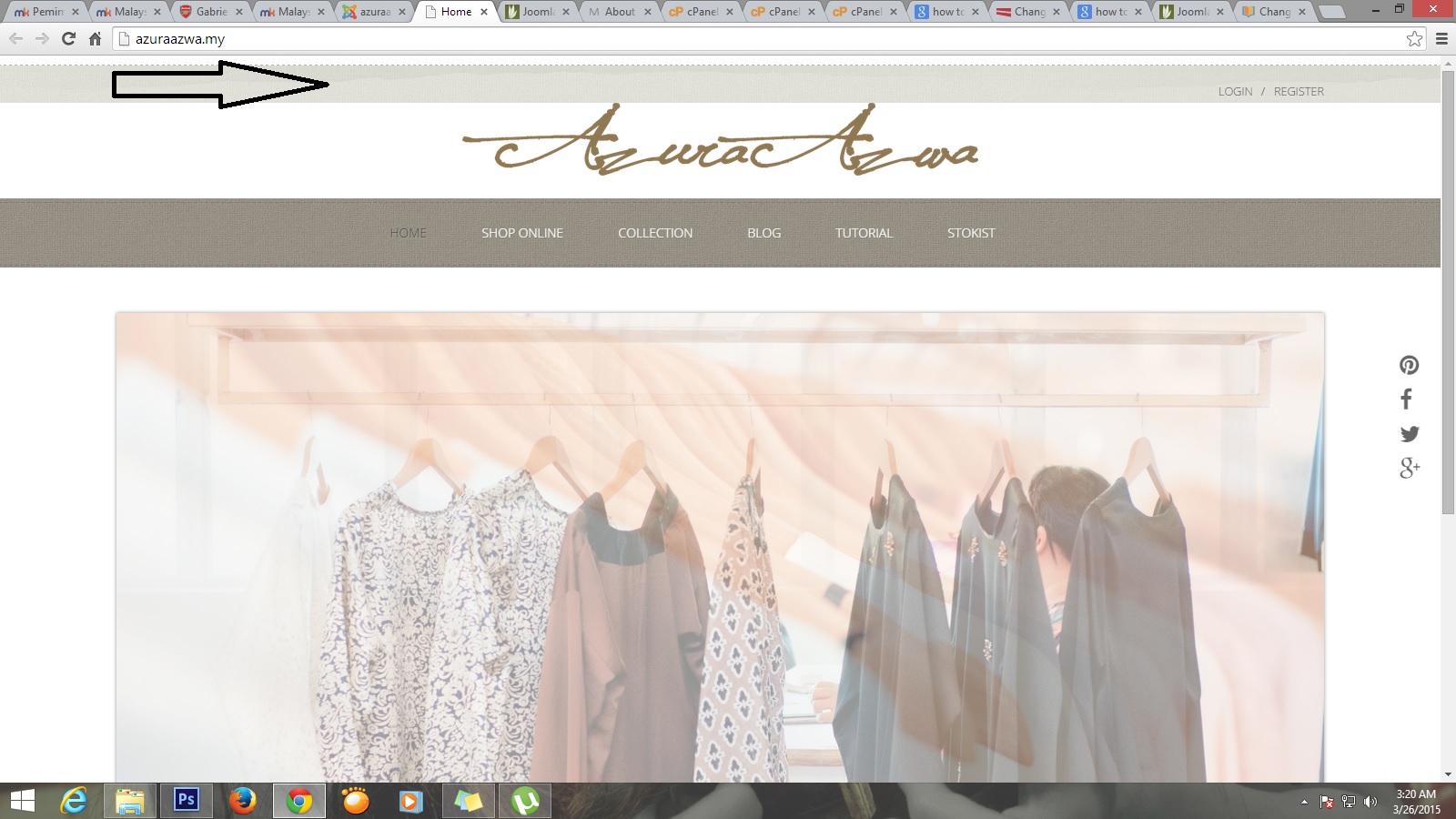
Task: Click the scrollbar down arrow
Action: pos(1448,774)
